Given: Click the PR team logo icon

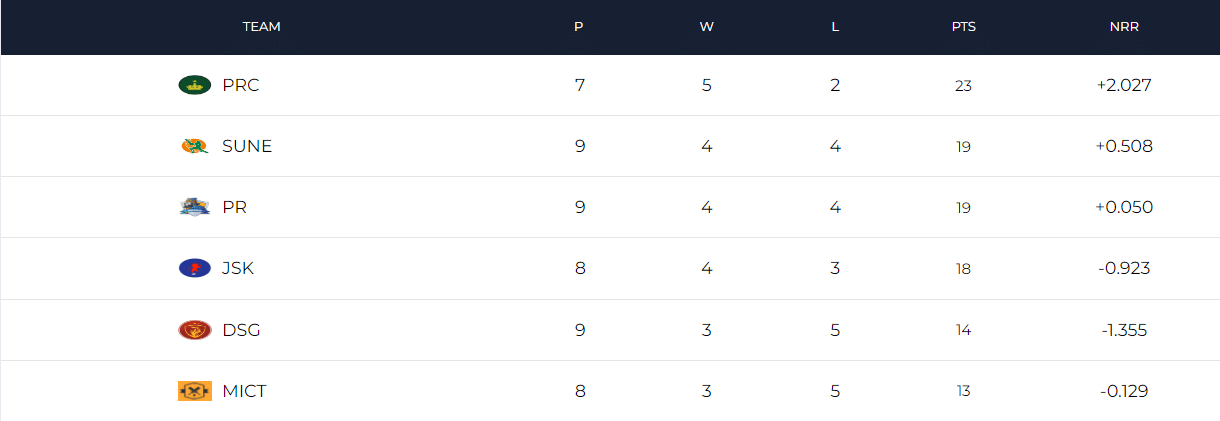Looking at the screenshot, I should pyautogui.click(x=195, y=207).
